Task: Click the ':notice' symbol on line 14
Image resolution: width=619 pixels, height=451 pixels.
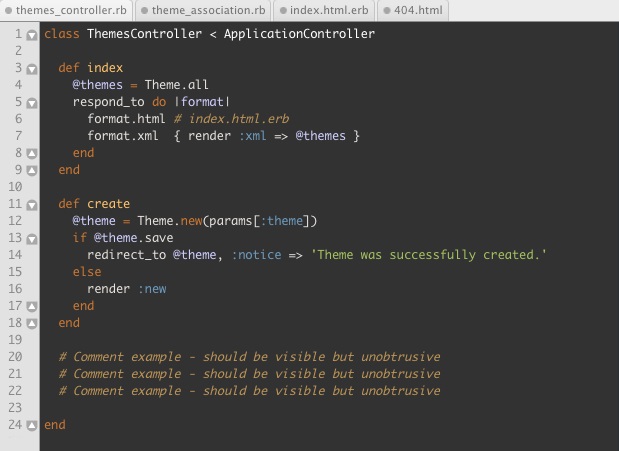Action: pyautogui.click(x=257, y=254)
